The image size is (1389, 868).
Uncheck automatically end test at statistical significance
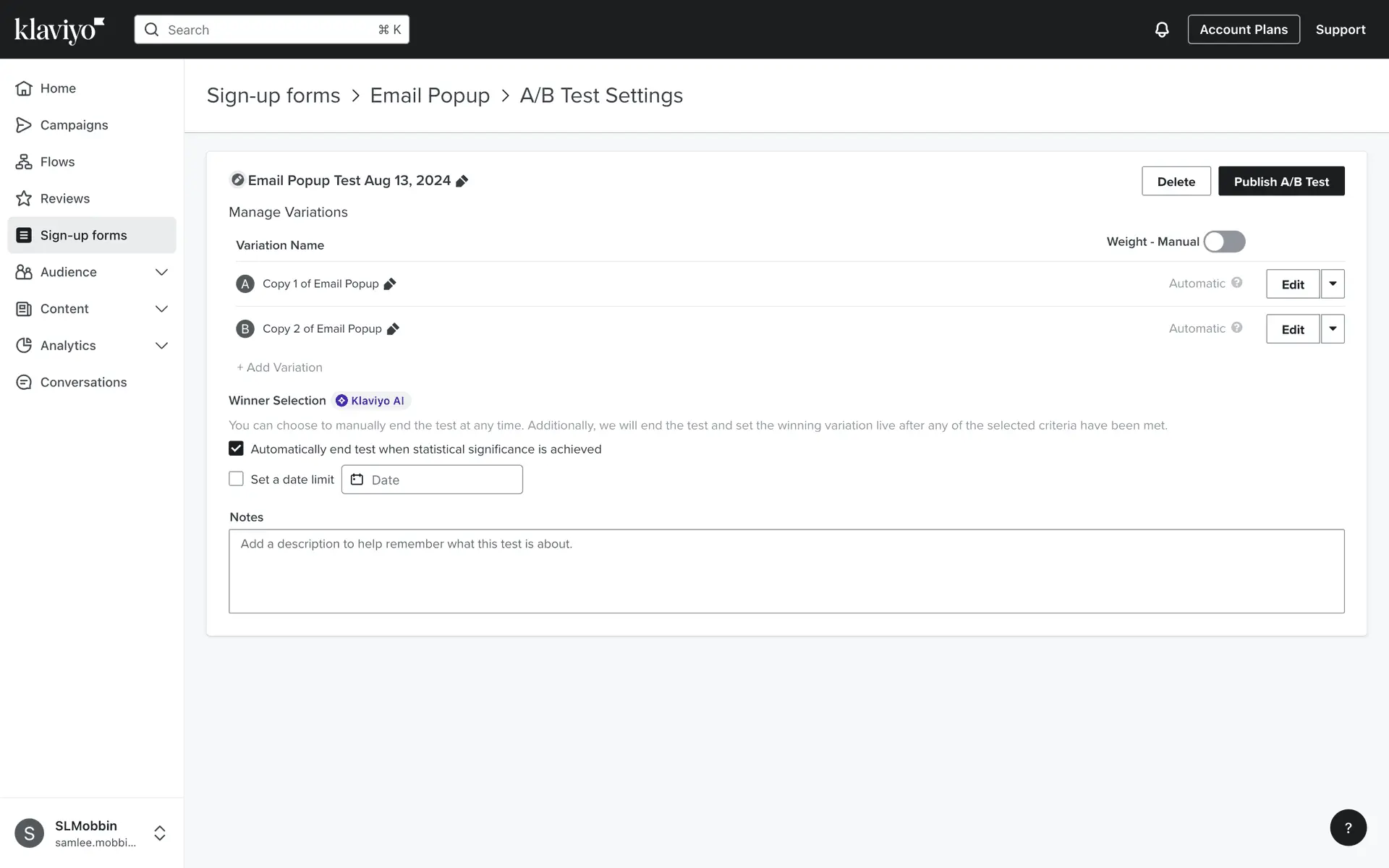click(x=236, y=448)
